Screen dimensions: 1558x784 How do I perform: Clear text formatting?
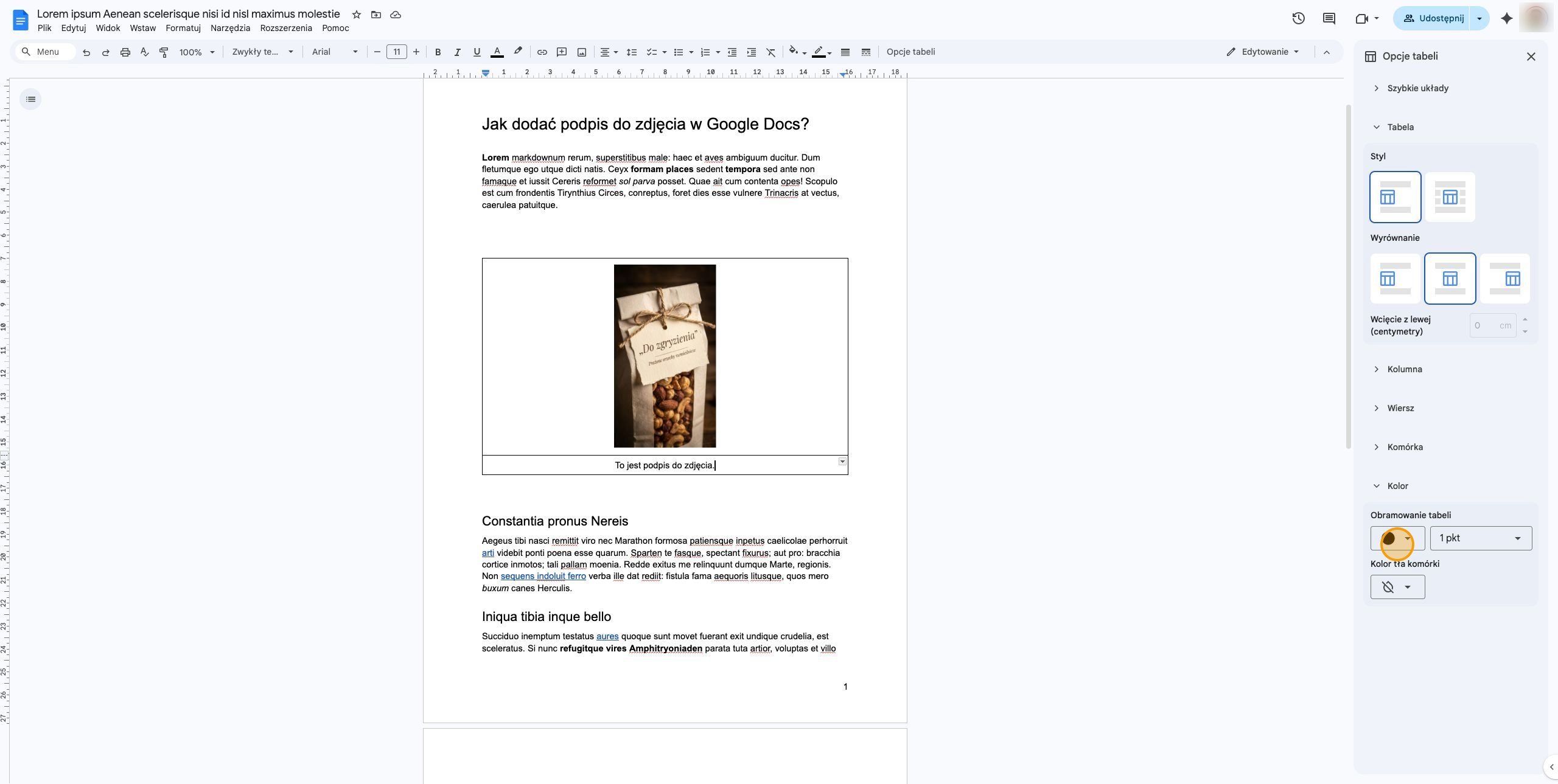point(771,52)
